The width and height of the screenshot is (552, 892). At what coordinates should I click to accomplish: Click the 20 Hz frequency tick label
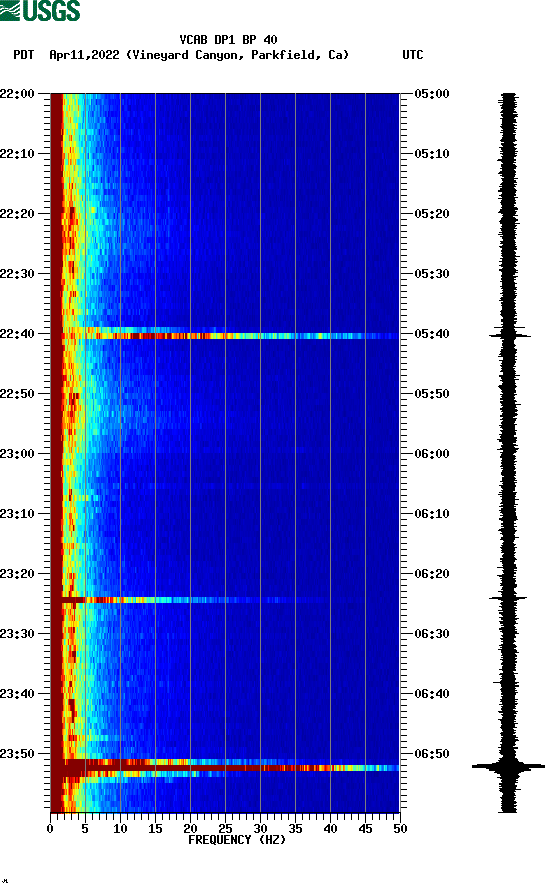pos(191,829)
